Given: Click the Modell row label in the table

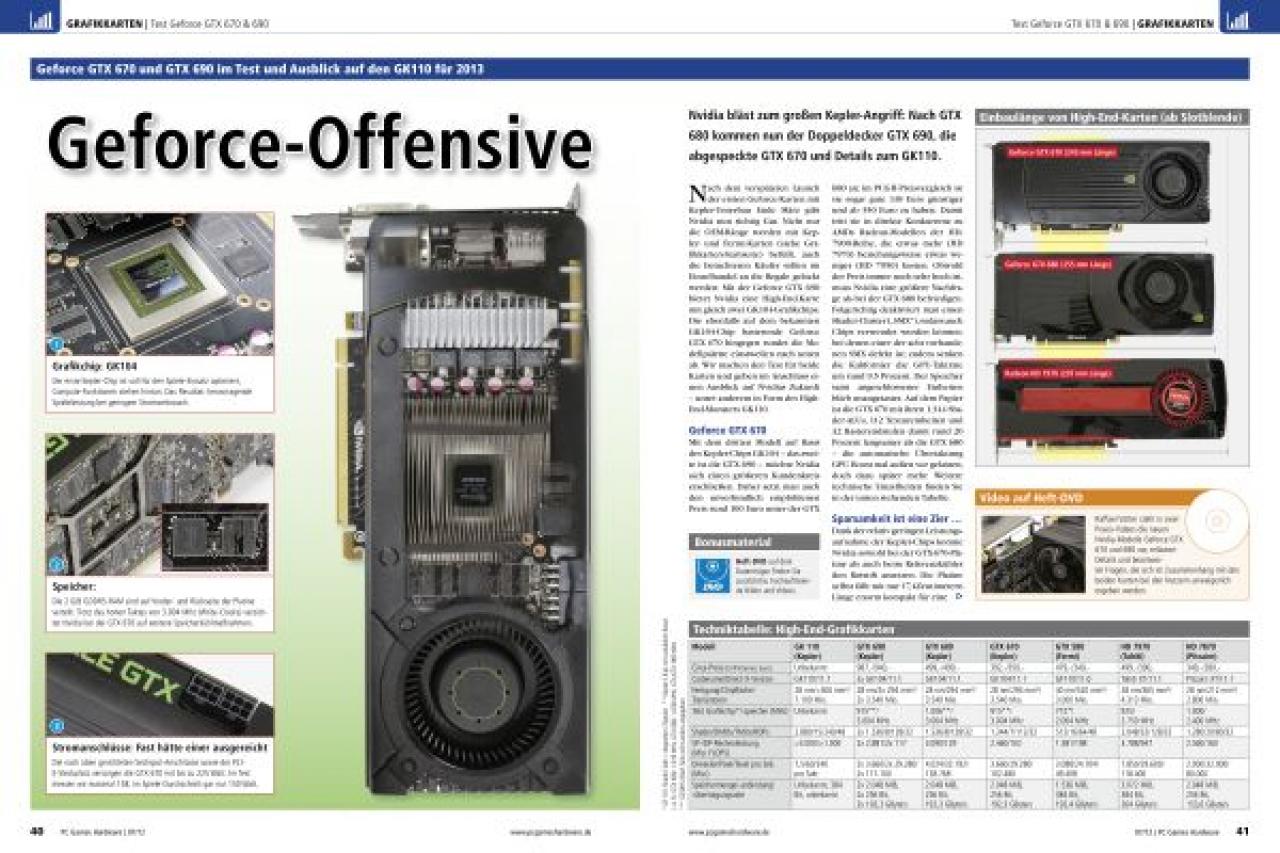Looking at the screenshot, I should (x=704, y=647).
